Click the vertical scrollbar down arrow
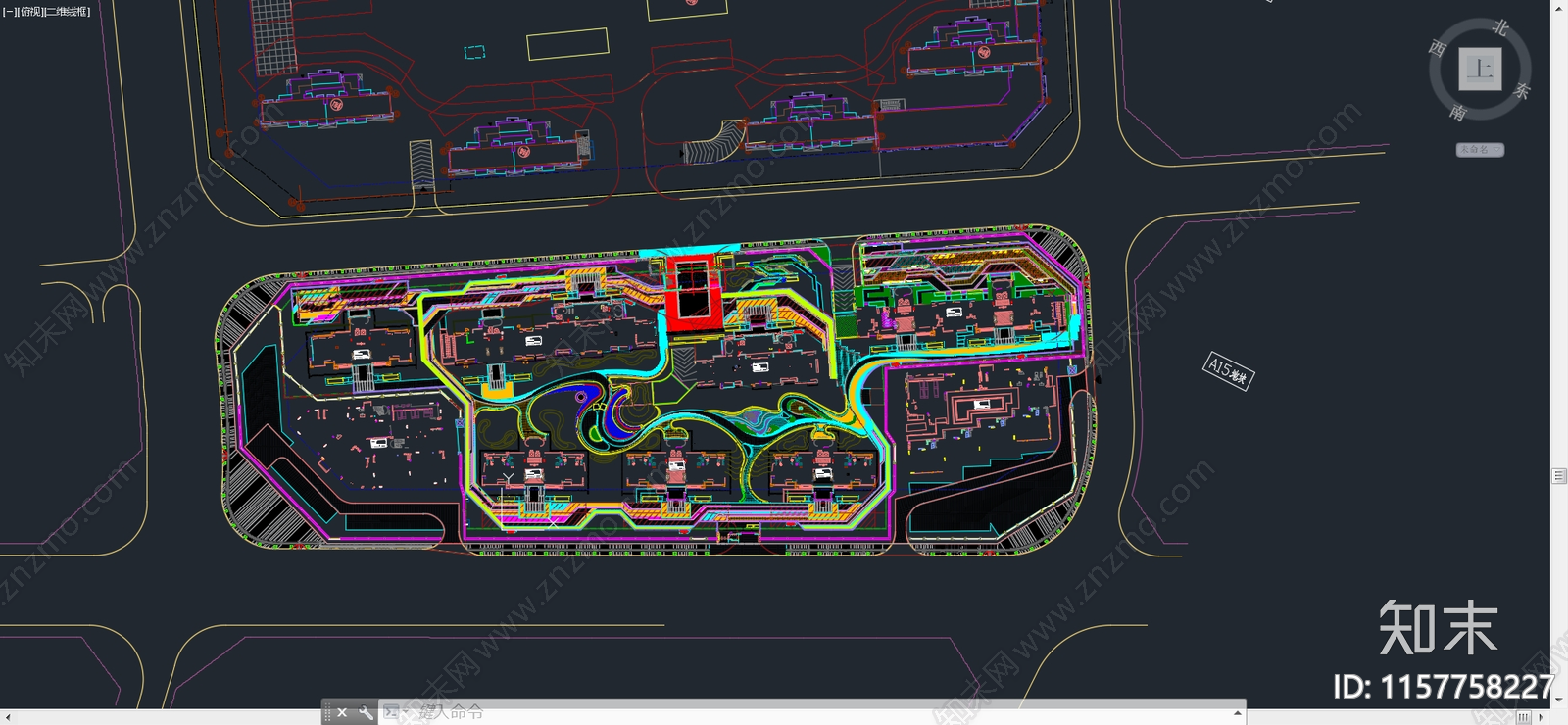The height and width of the screenshot is (725, 1568). [1559, 700]
